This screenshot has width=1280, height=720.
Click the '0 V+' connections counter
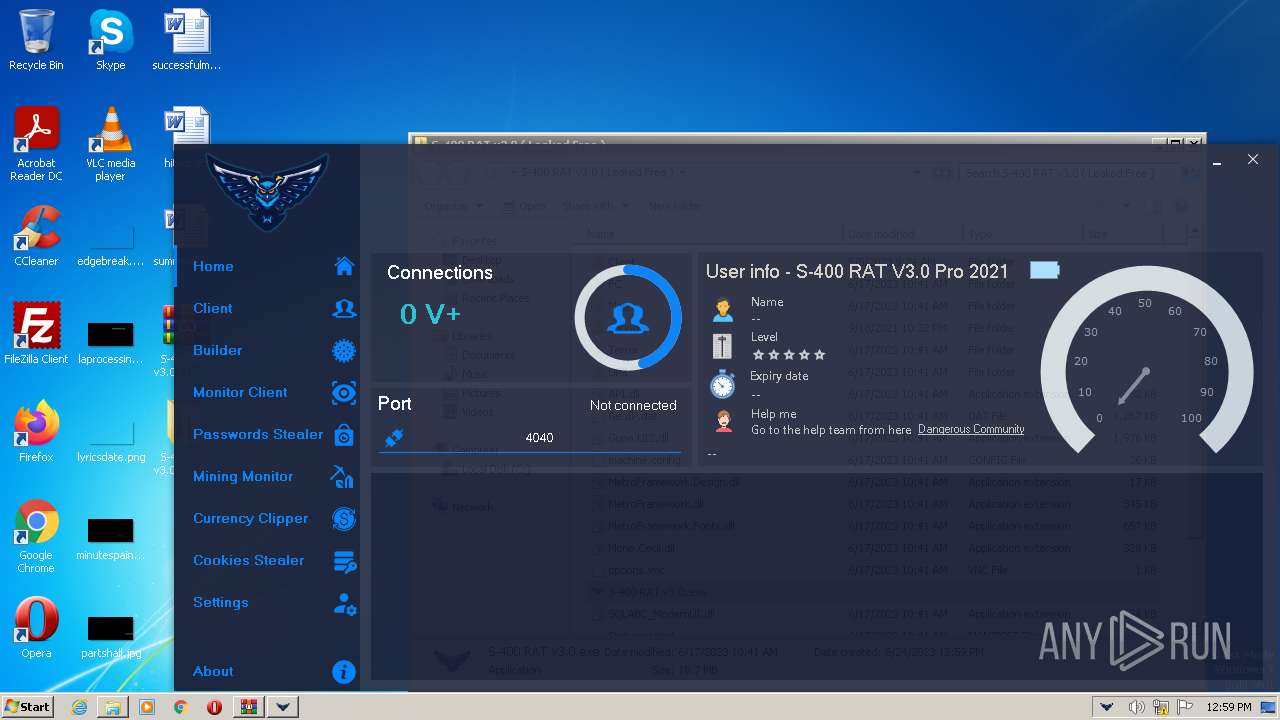(x=430, y=314)
